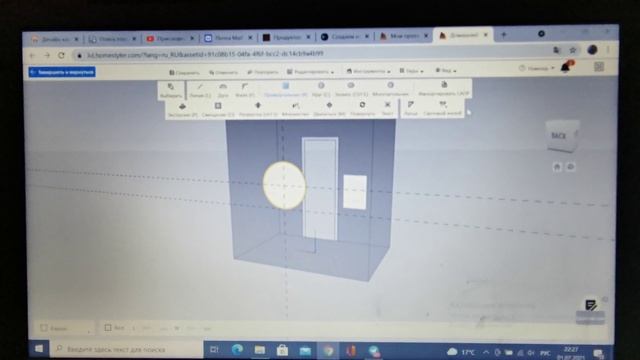
Task: Select the Выбрать (select) tool
Action: point(171,90)
